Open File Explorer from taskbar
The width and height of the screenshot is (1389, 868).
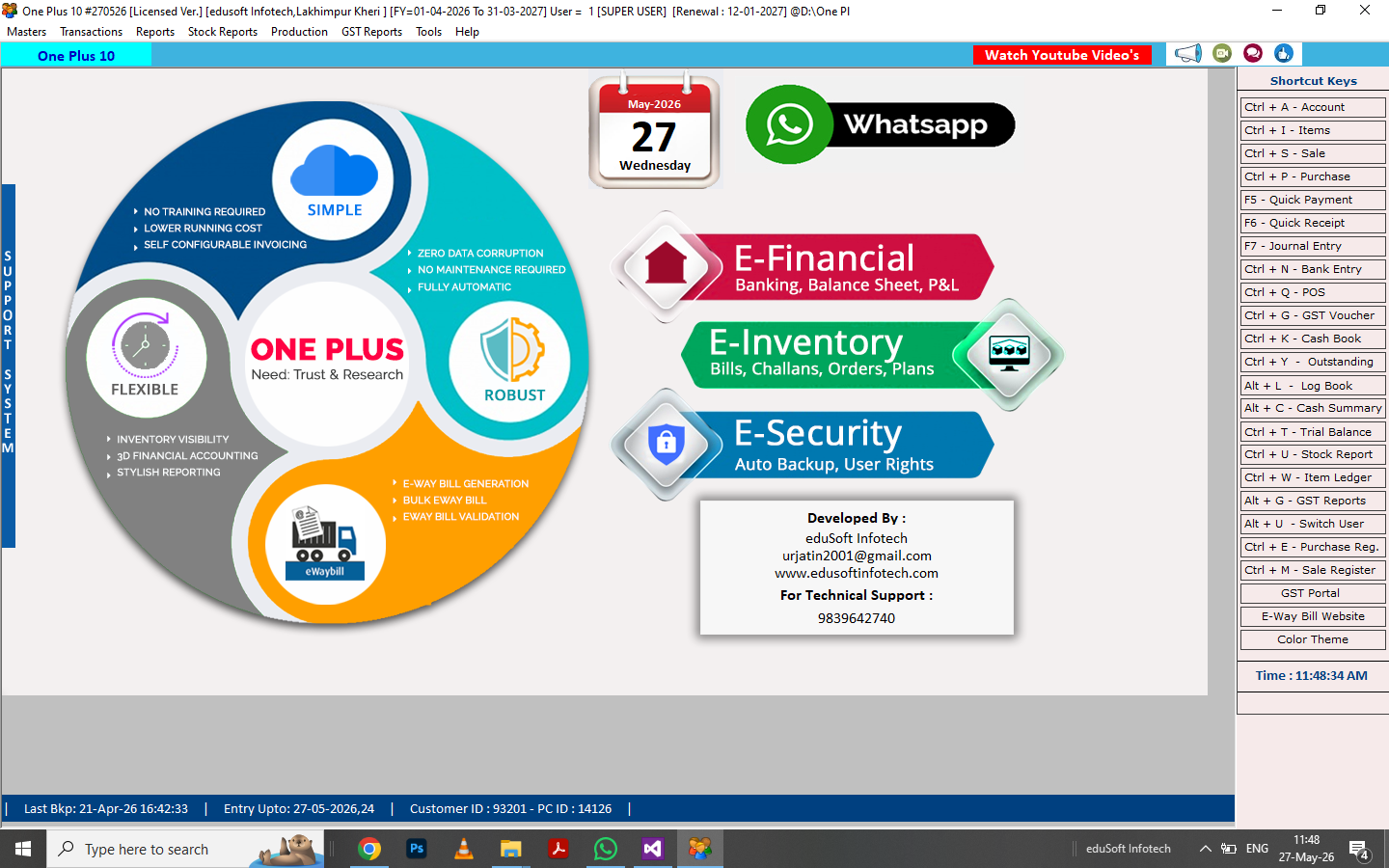point(511,849)
